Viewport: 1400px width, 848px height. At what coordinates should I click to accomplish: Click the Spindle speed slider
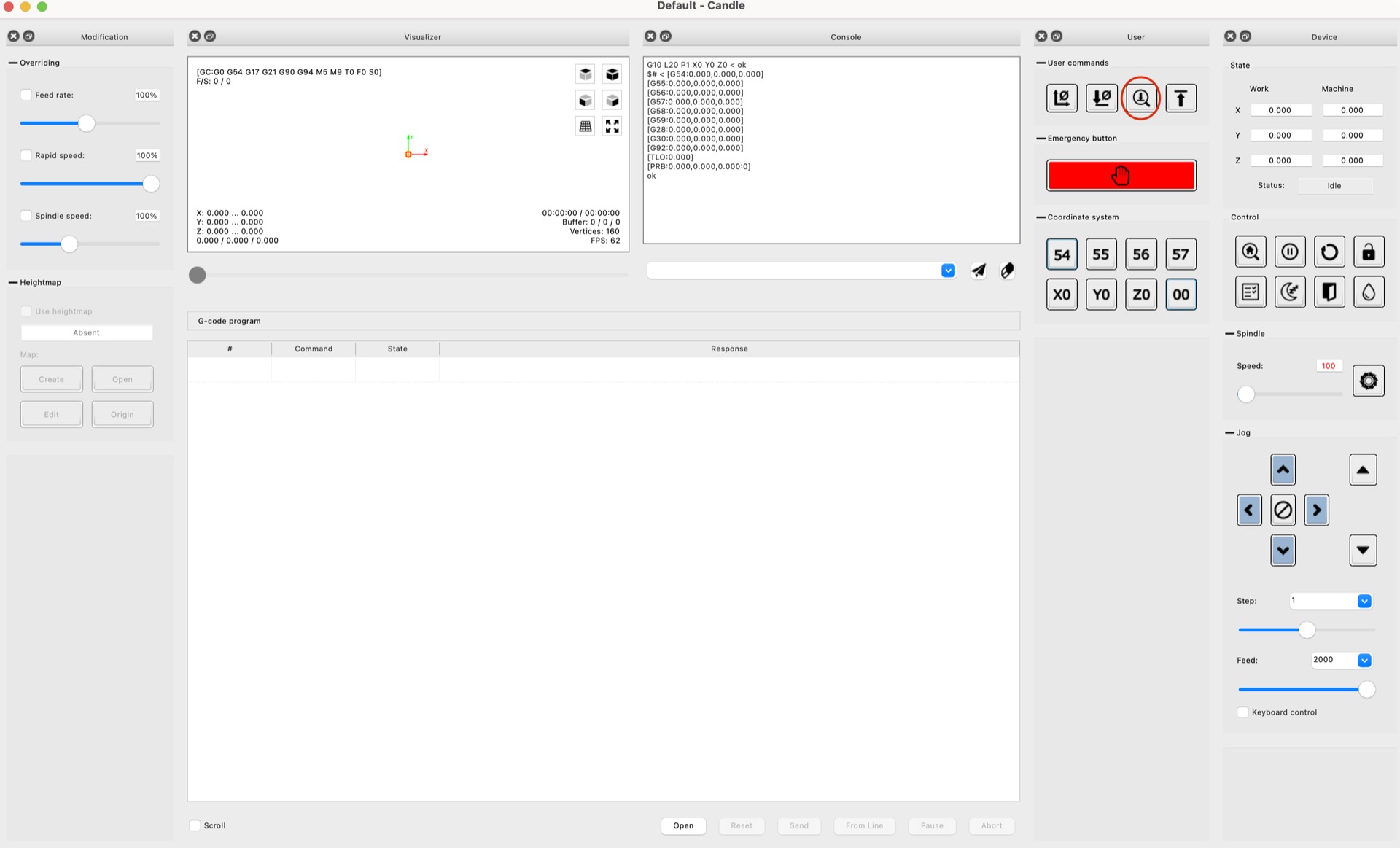(69, 244)
